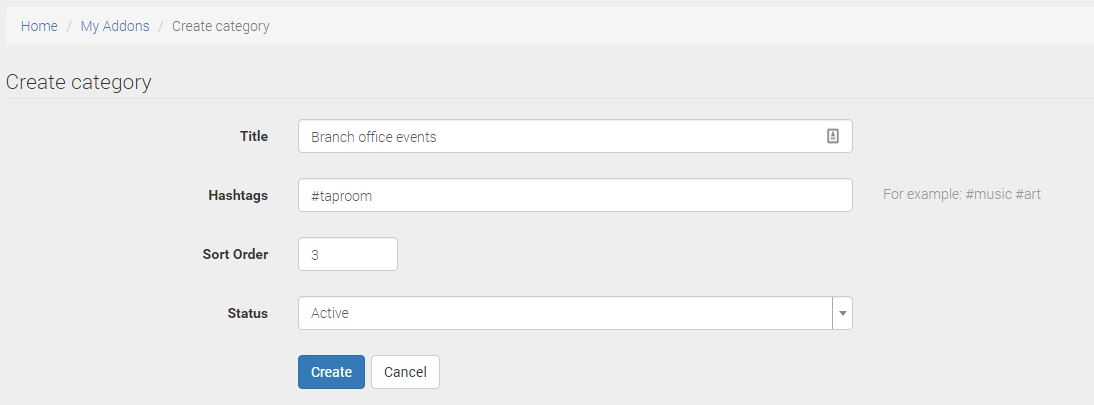The image size is (1094, 405).
Task: Click the Create category breadcrumb item
Action: [221, 26]
